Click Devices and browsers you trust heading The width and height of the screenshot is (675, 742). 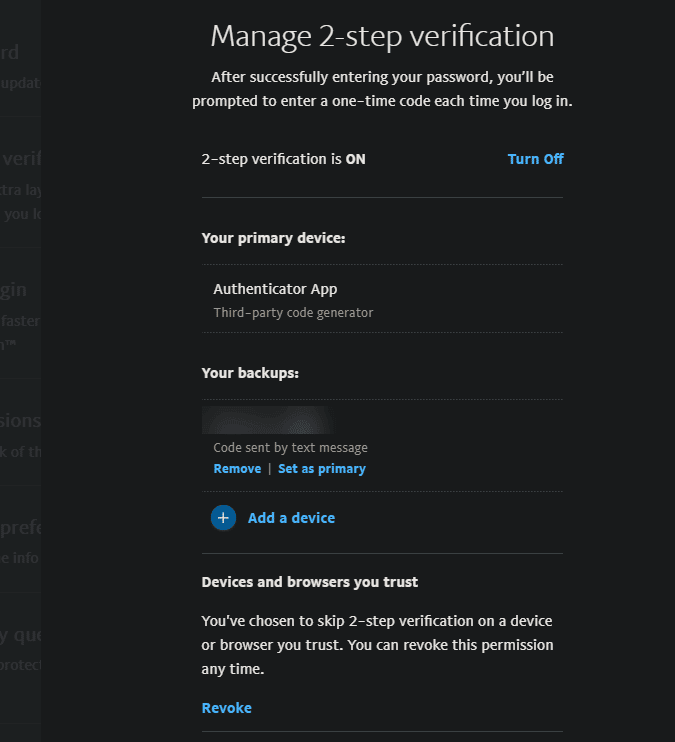[310, 582]
